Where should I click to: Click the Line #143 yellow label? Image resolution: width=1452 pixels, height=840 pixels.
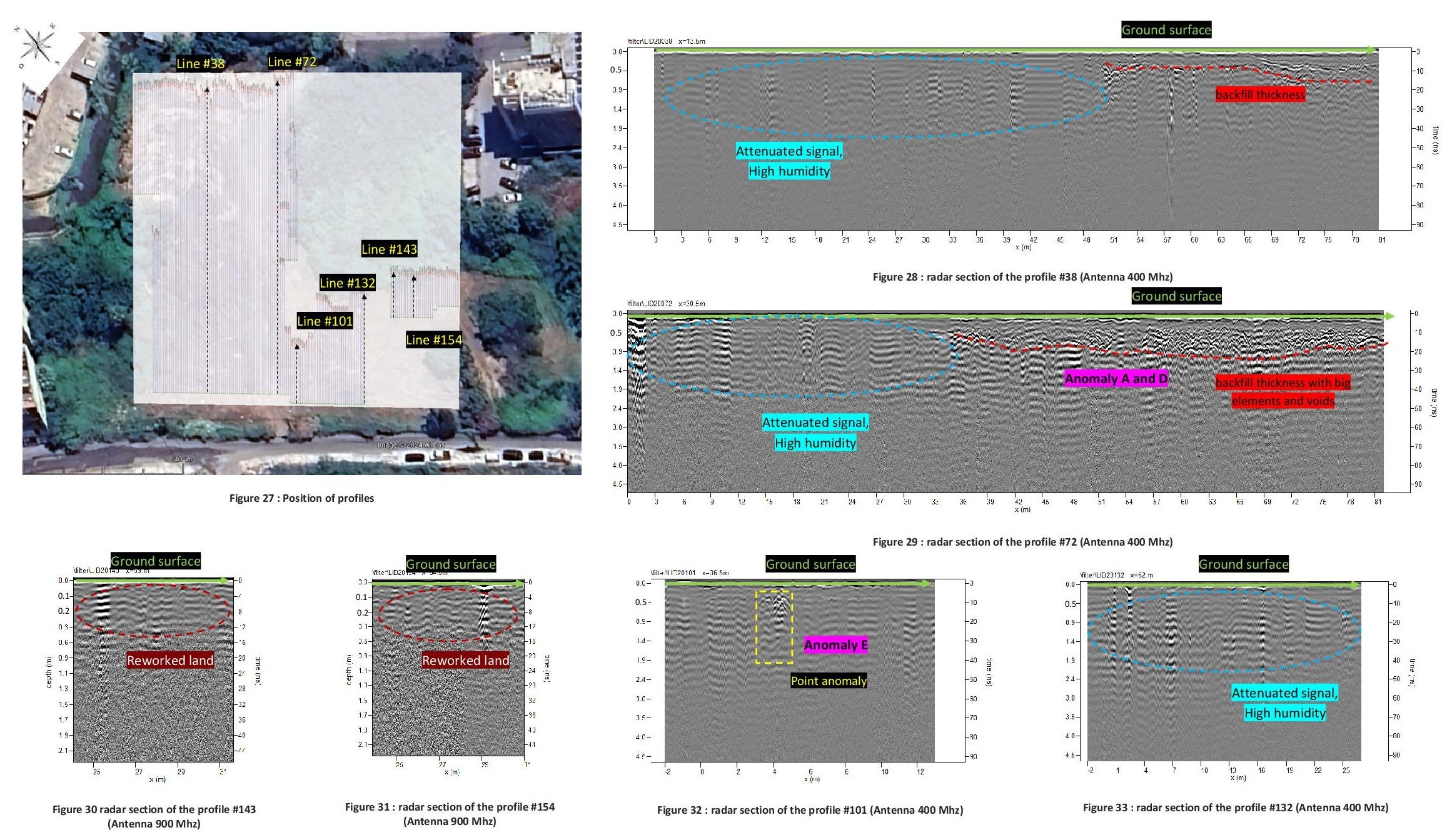pos(389,249)
